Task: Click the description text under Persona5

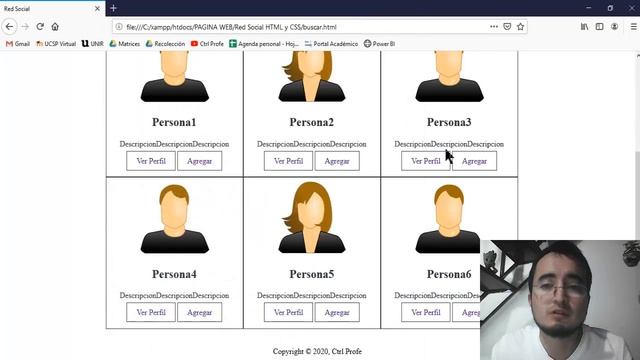Action: [312, 296]
